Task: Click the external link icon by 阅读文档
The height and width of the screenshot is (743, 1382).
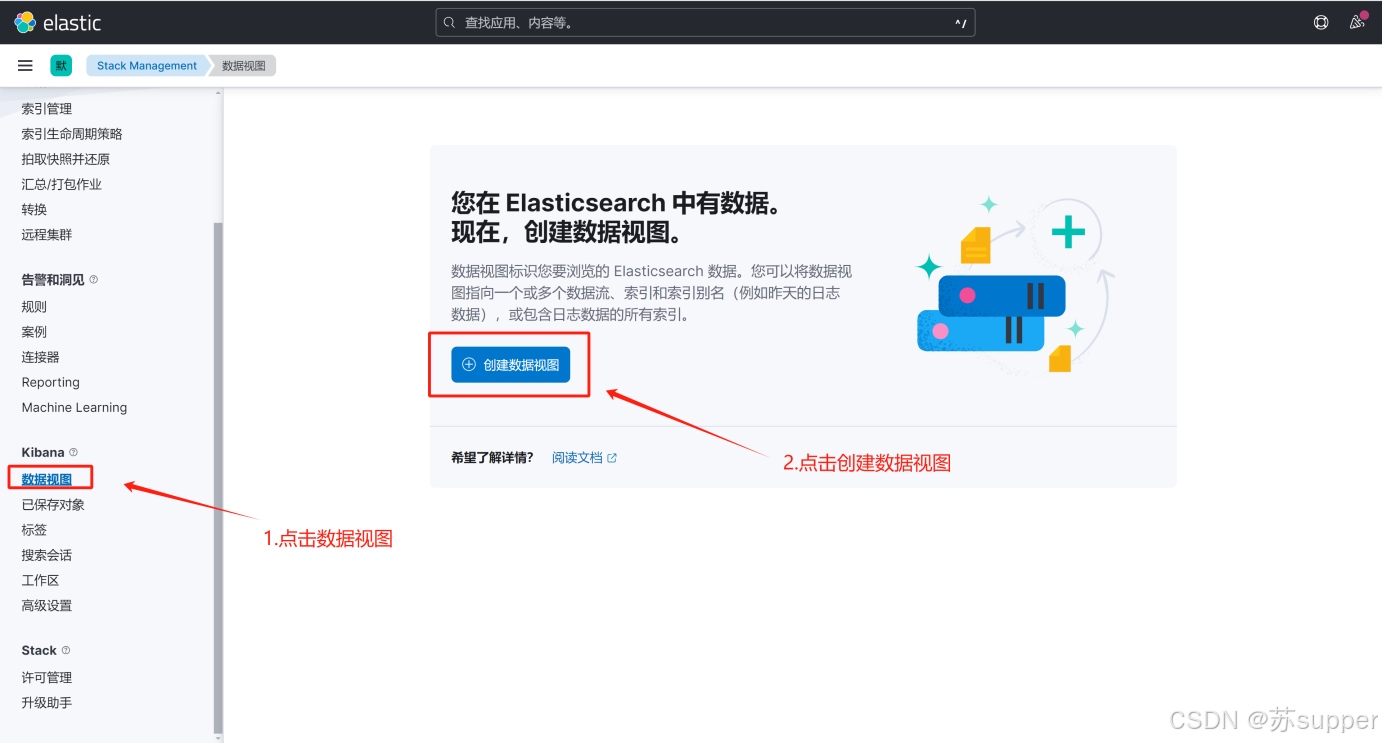Action: [x=612, y=458]
